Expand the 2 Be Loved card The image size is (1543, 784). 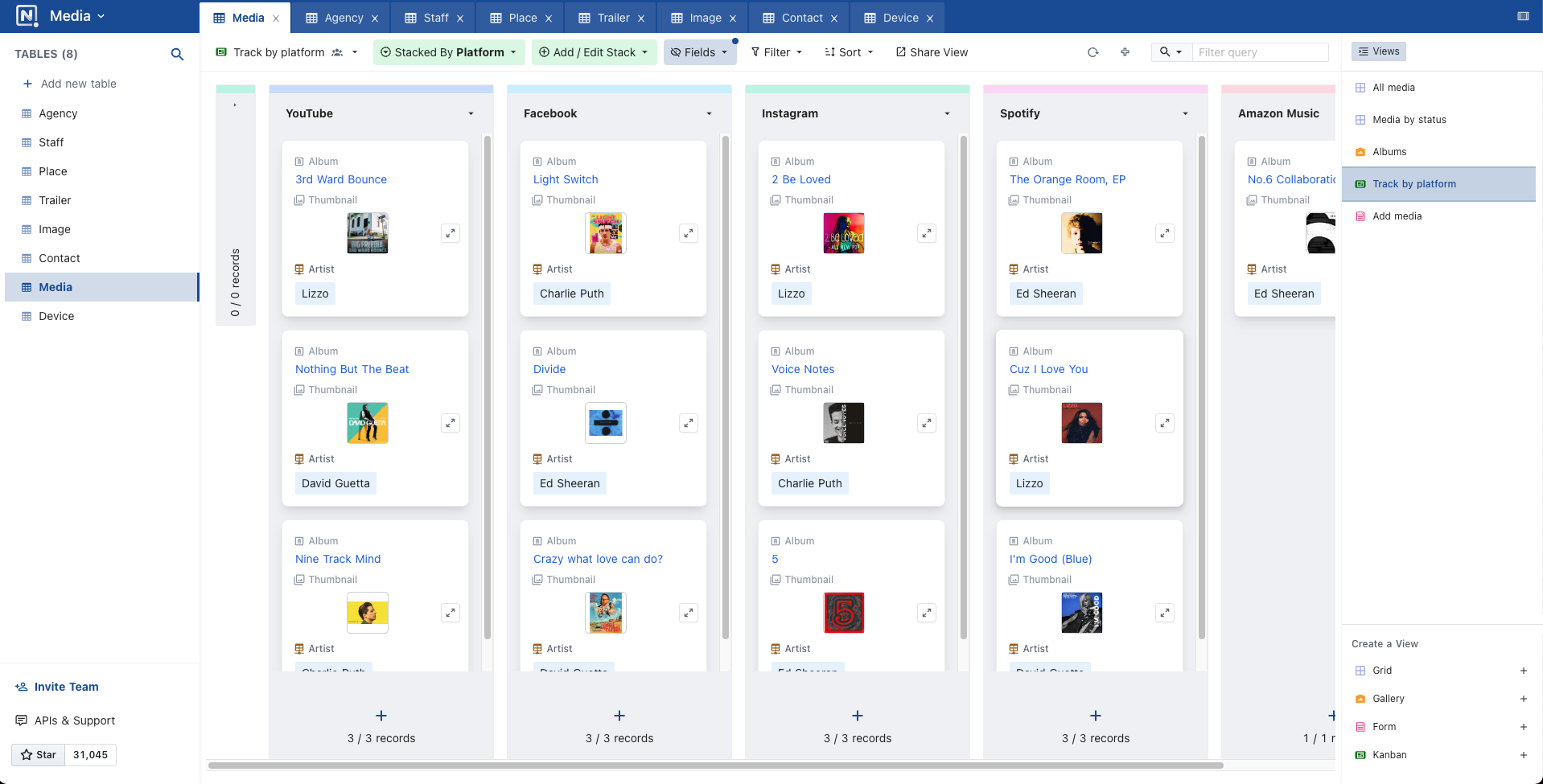[927, 233]
